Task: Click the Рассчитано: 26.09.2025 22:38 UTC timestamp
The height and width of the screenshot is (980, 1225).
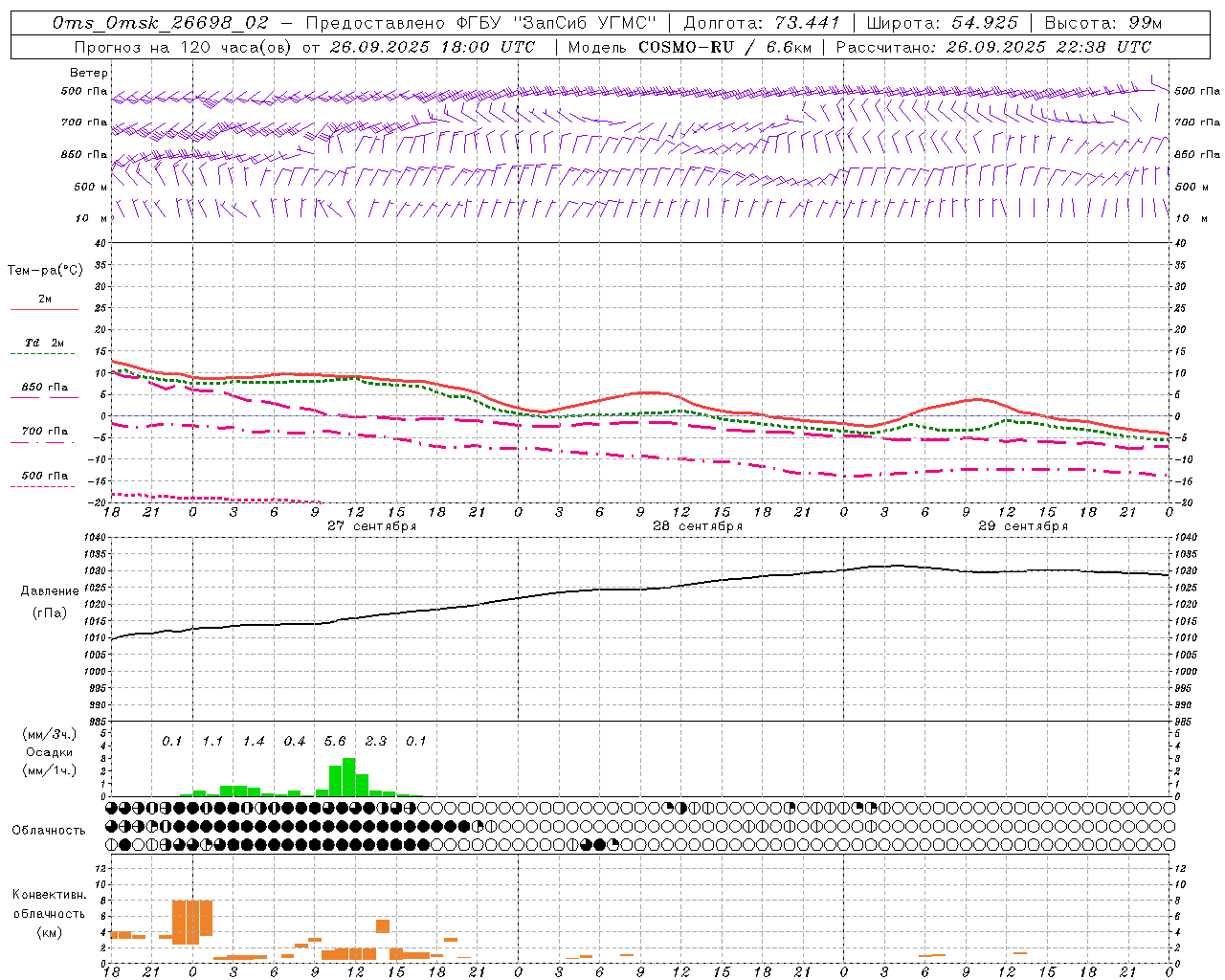Action: tap(993, 47)
